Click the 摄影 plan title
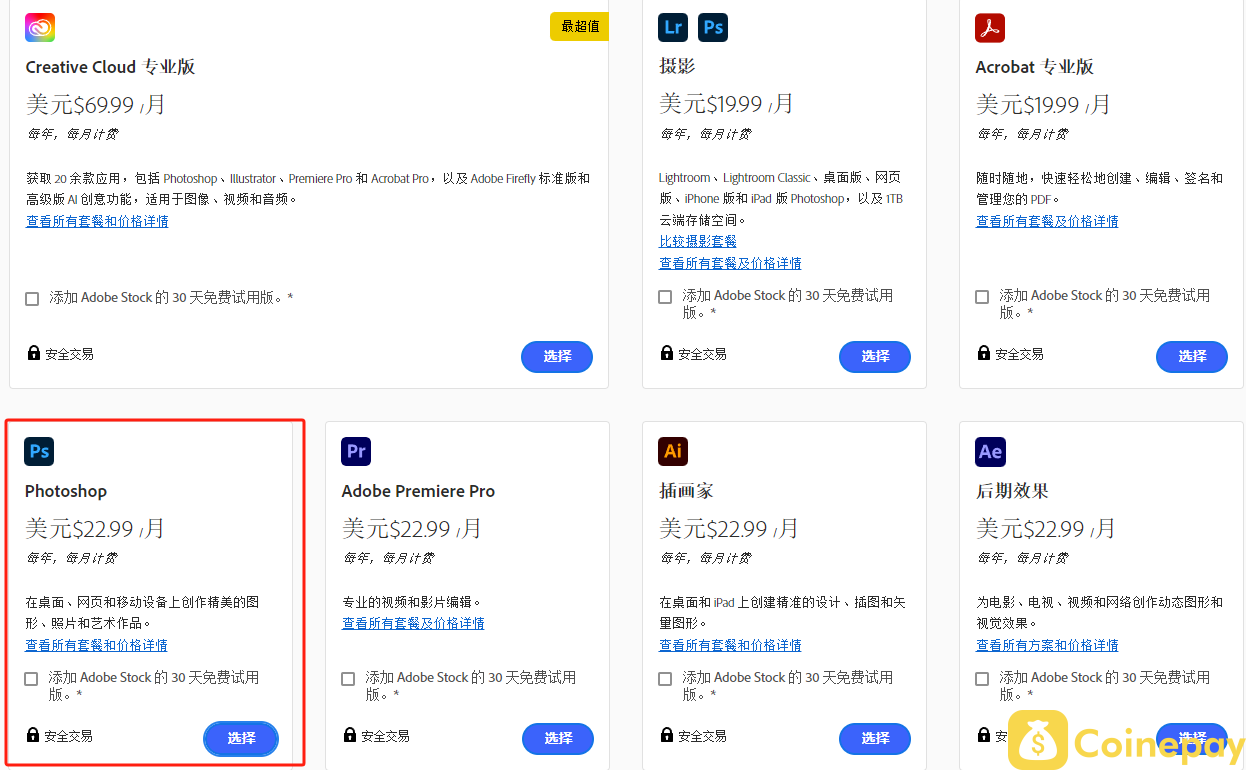1246x770 pixels. [677, 66]
